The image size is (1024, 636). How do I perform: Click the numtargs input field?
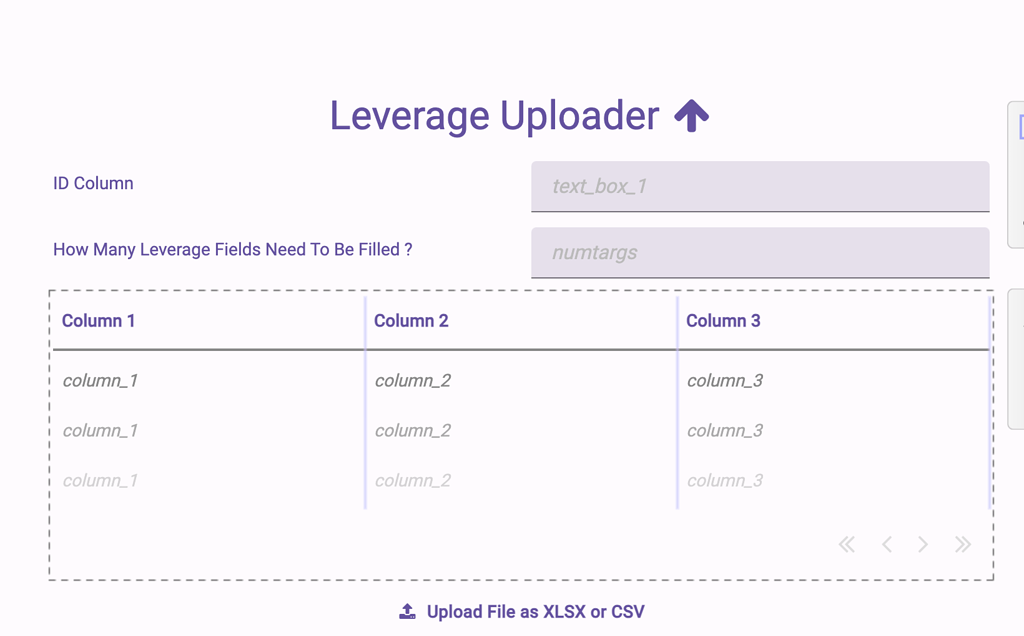click(759, 252)
